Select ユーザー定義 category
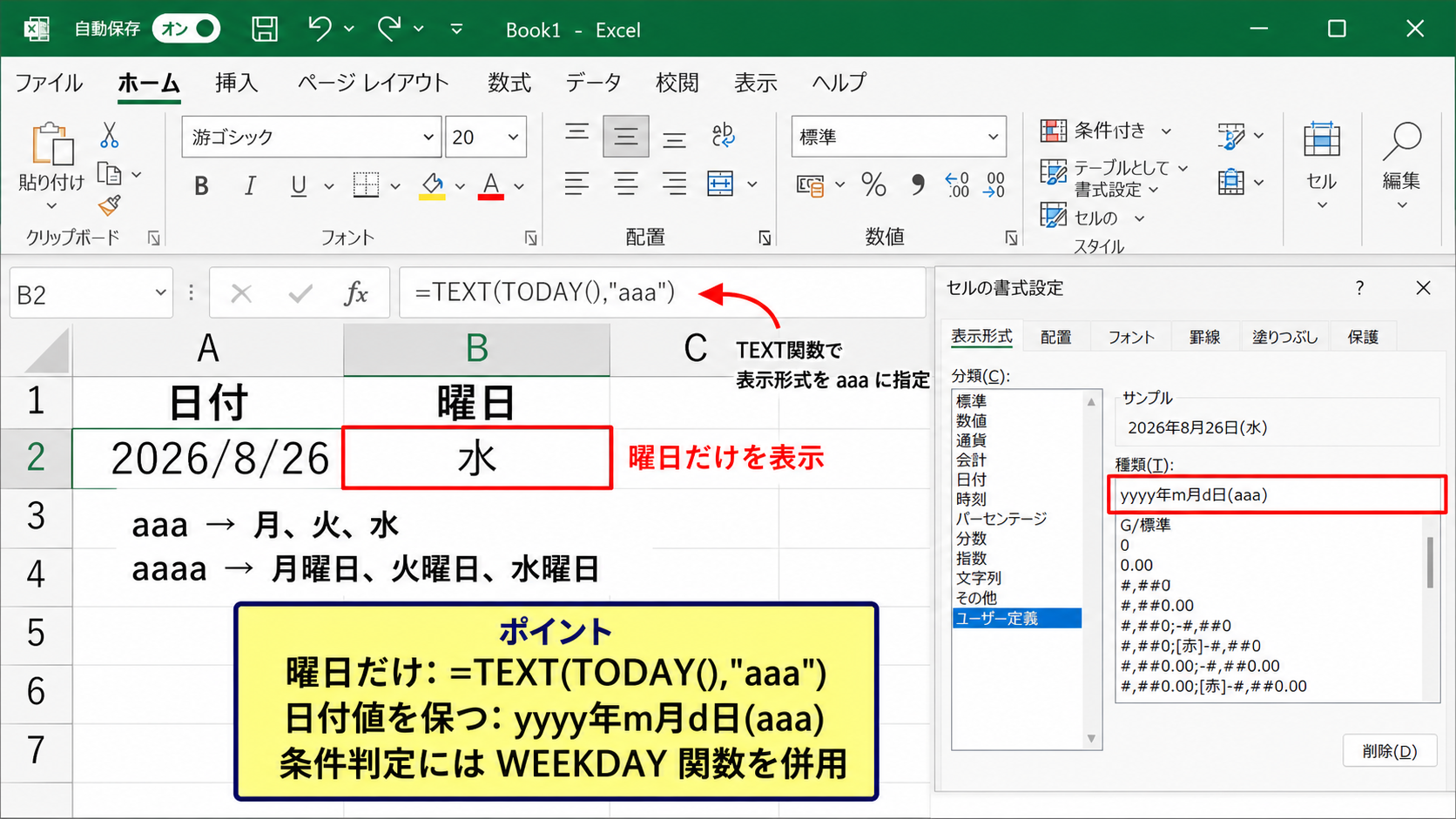This screenshot has height=819, width=1456. 1017,618
